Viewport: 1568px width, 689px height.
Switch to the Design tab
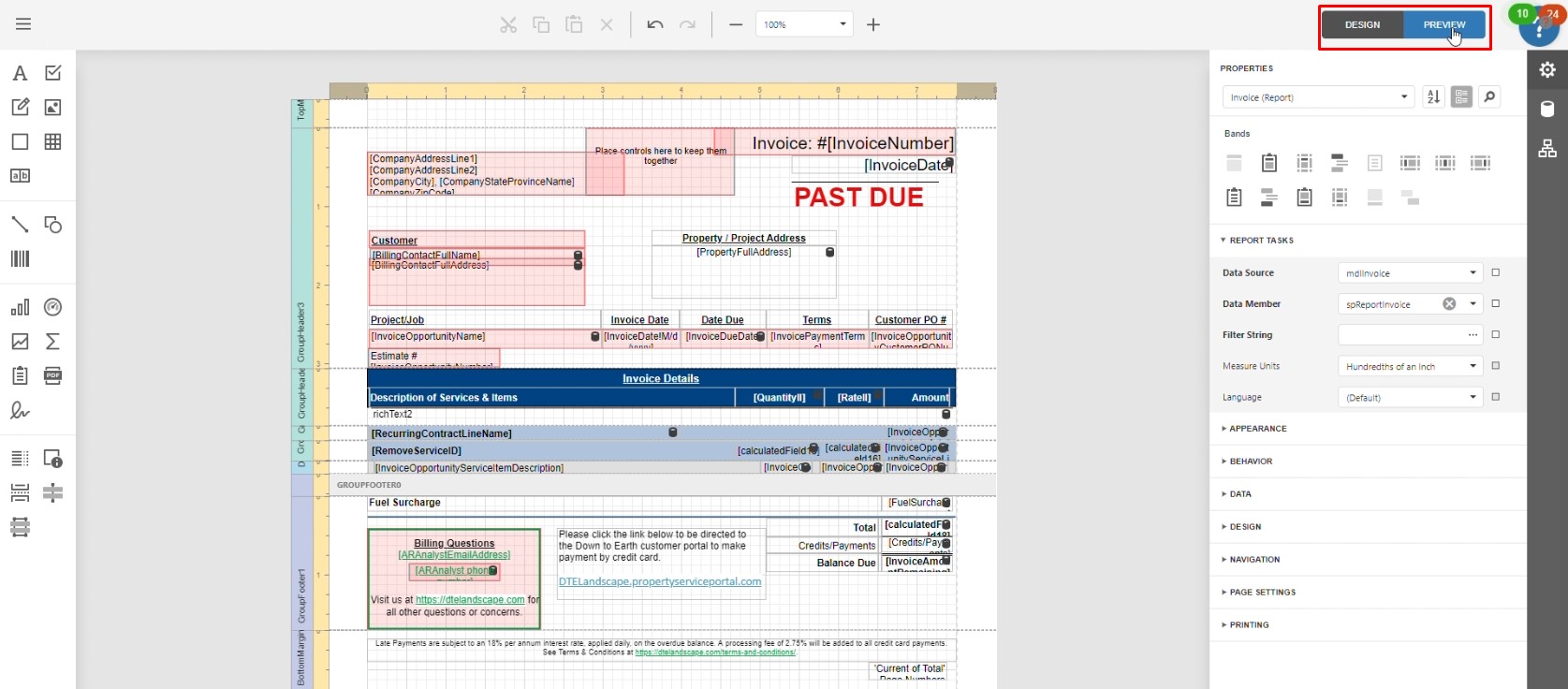(x=1362, y=25)
